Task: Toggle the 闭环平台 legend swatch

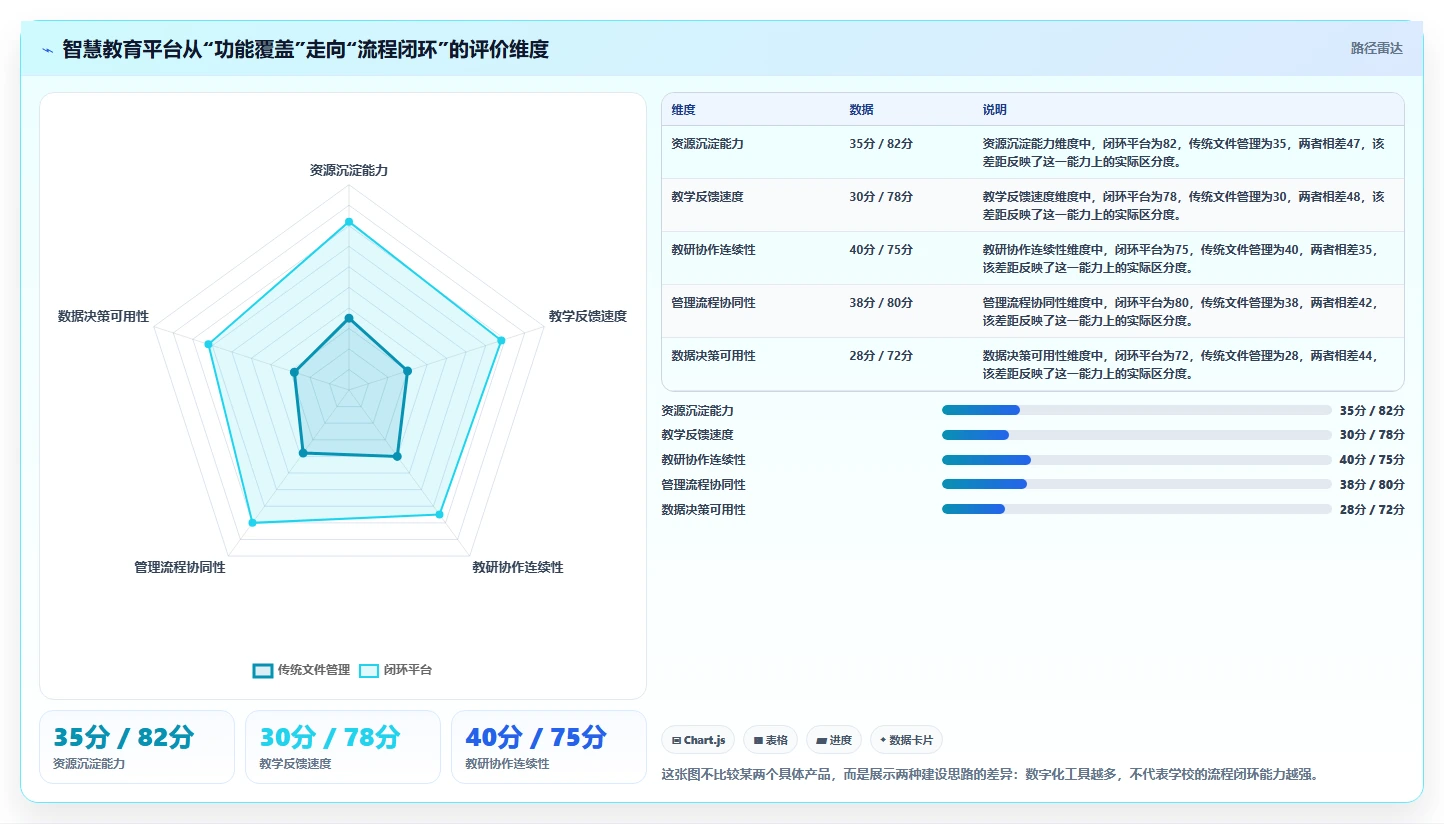Action: click(369, 670)
